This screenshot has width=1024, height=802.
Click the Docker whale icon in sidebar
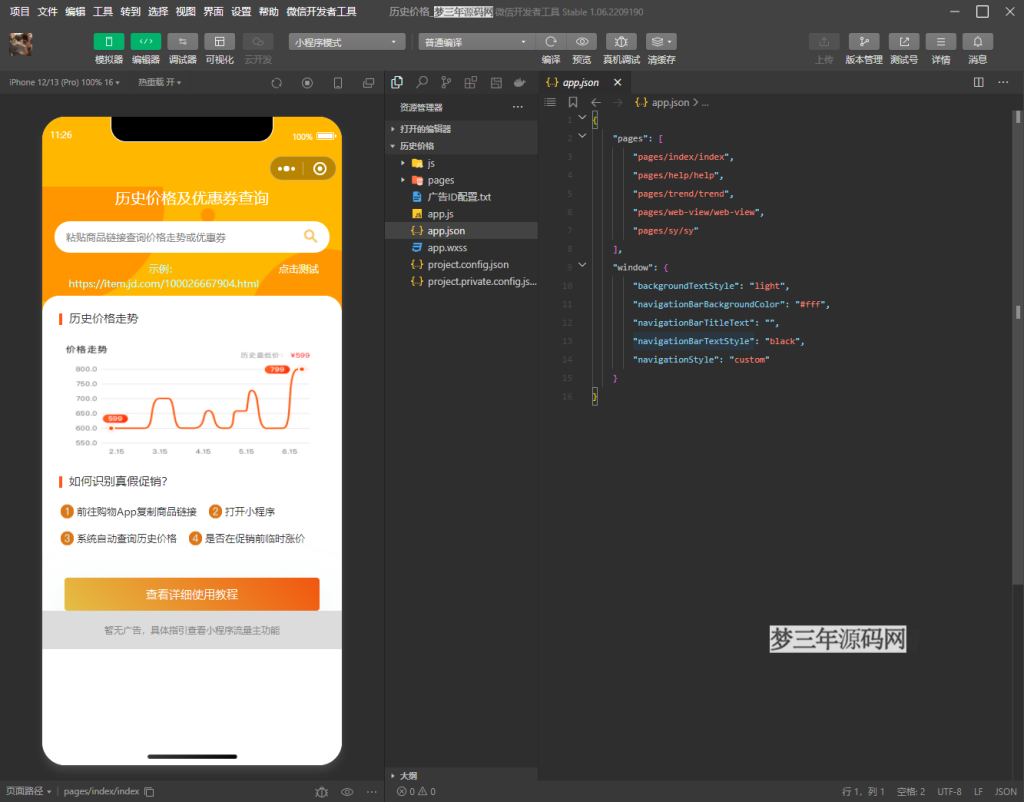(519, 83)
